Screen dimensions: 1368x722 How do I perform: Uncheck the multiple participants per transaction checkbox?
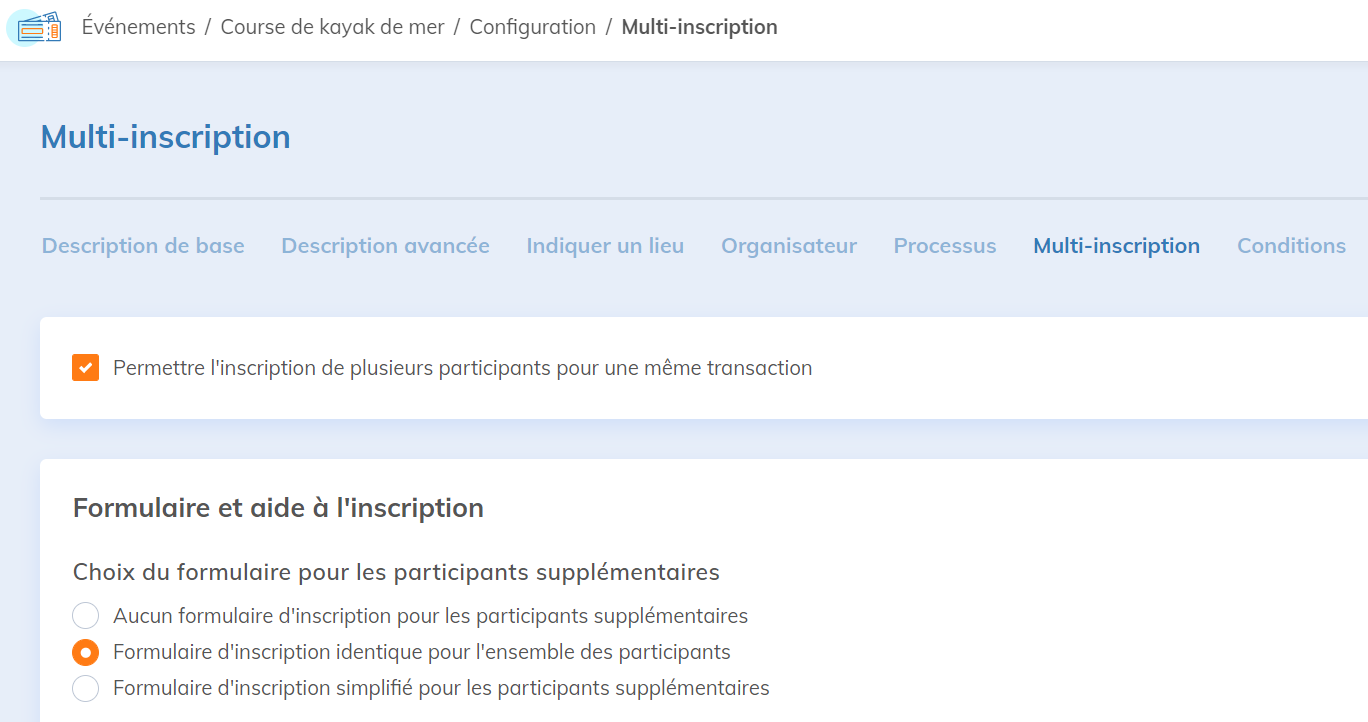point(86,368)
